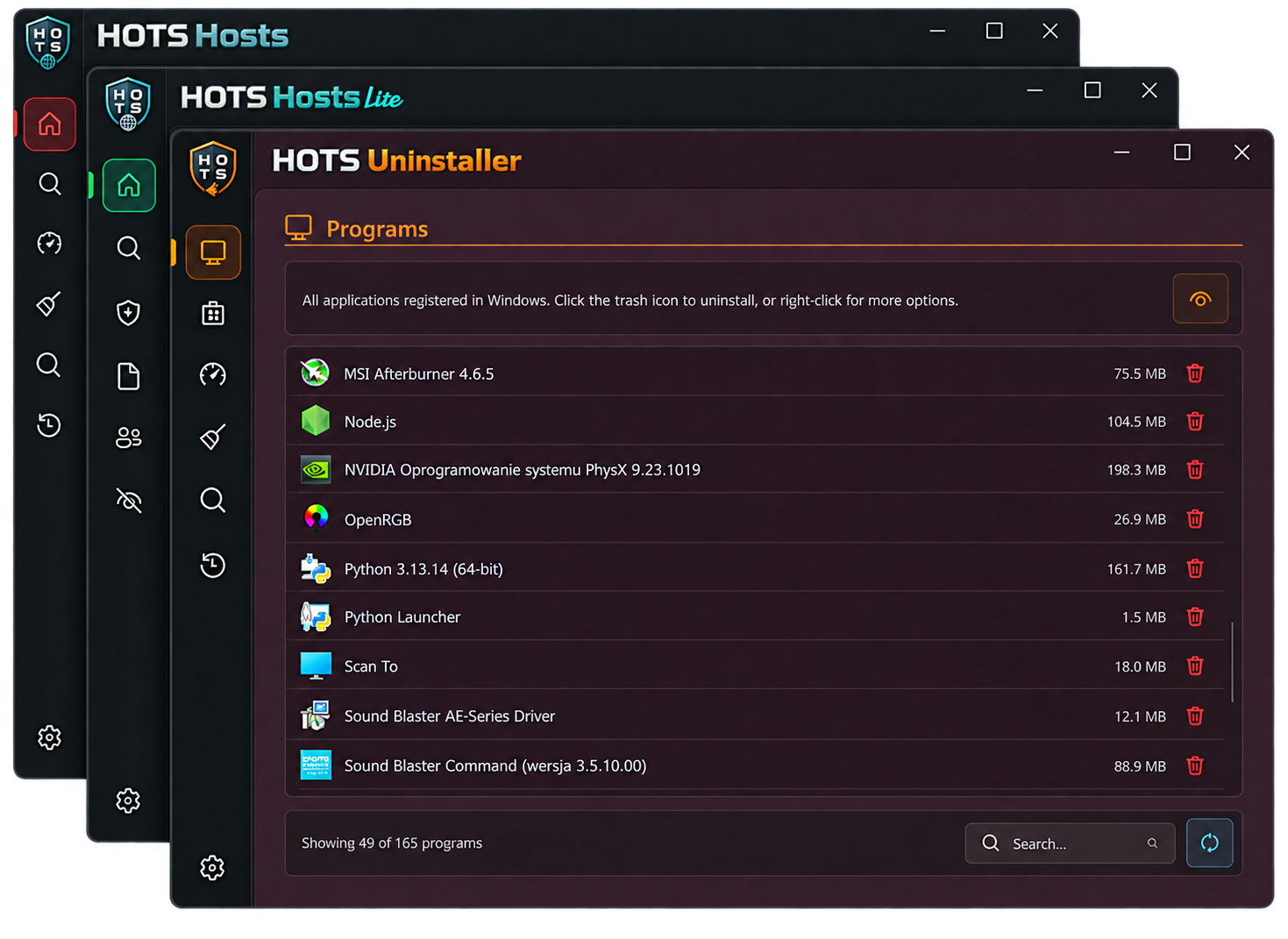Open settings gear in HOTS Hosts Lite
The image size is (1288, 939).
pyautogui.click(x=128, y=800)
